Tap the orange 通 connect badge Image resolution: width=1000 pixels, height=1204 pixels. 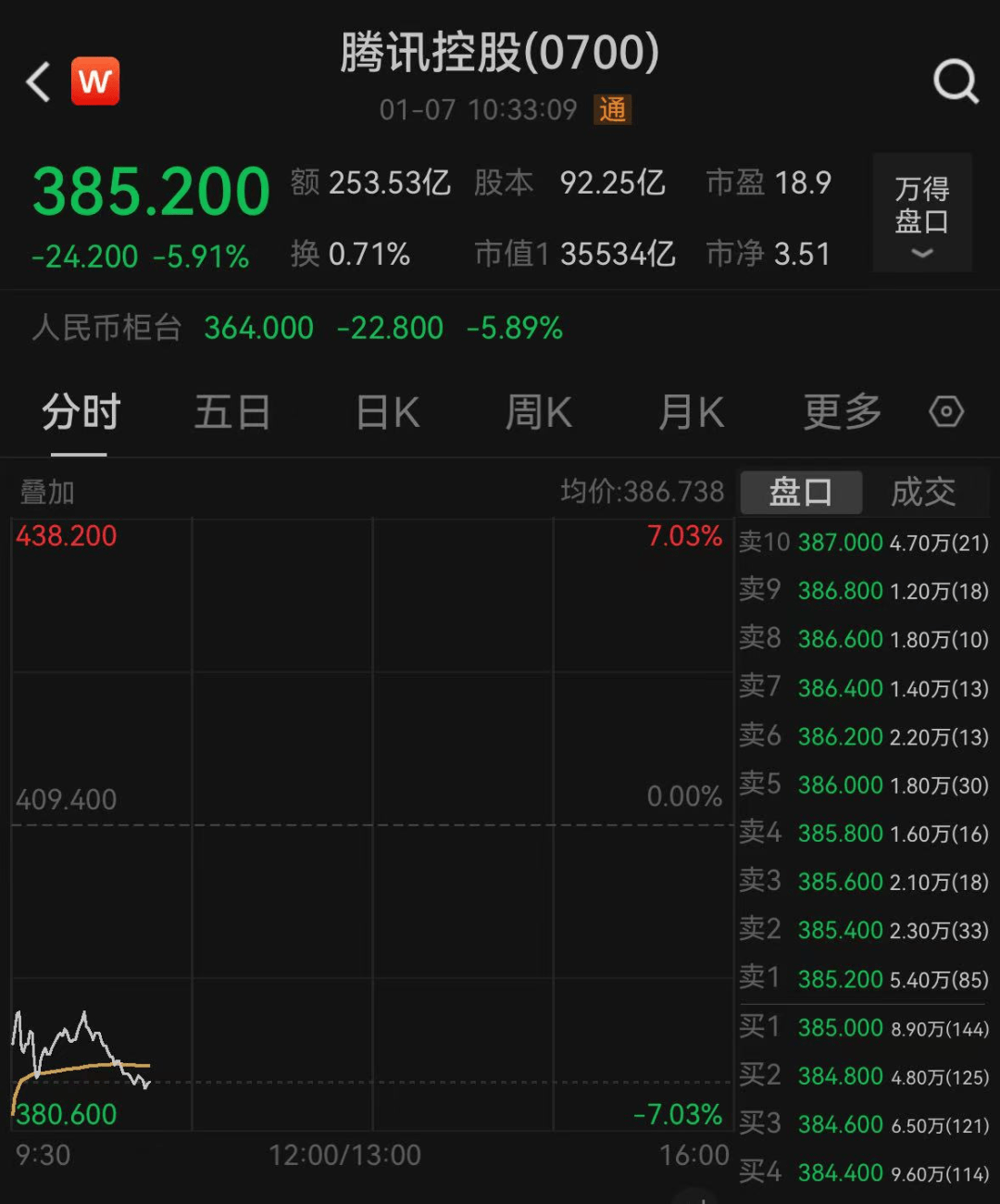click(x=612, y=110)
